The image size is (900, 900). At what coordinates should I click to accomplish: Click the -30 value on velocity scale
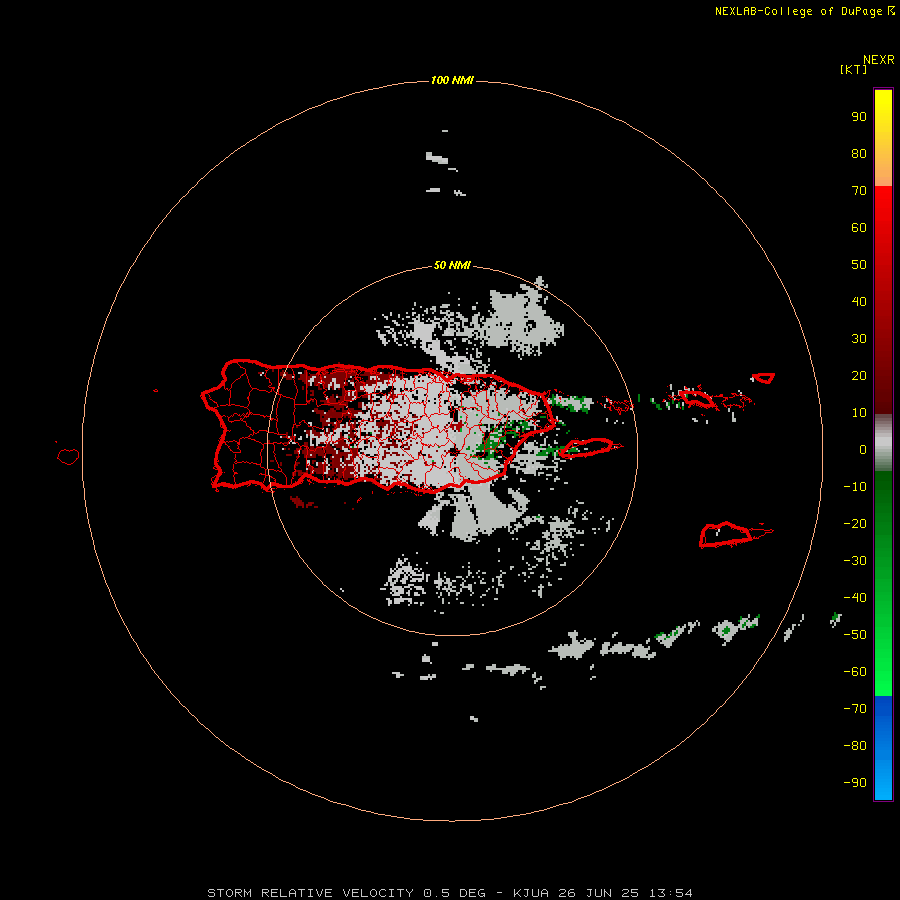[x=855, y=561]
